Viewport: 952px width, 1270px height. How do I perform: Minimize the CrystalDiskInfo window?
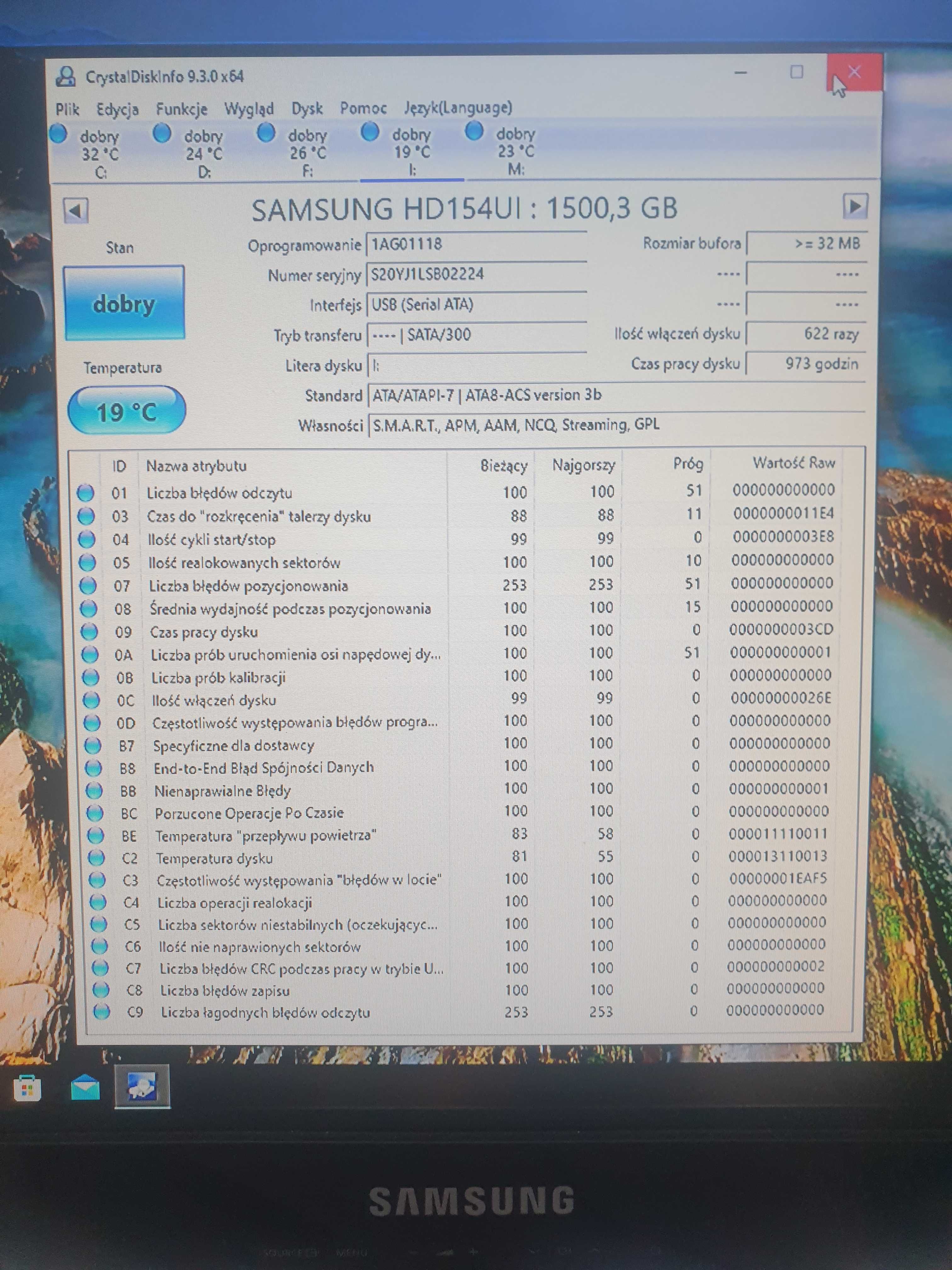pos(740,73)
